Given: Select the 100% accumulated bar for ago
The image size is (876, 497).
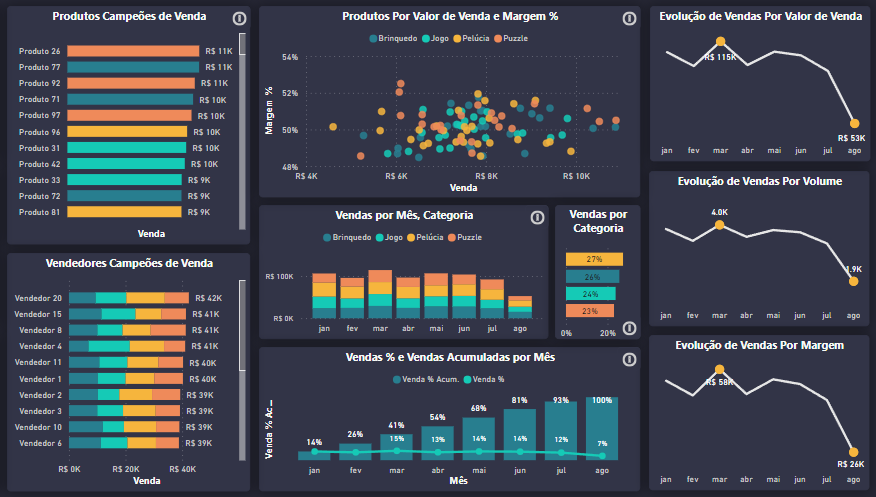Looking at the screenshot, I should click(x=602, y=430).
